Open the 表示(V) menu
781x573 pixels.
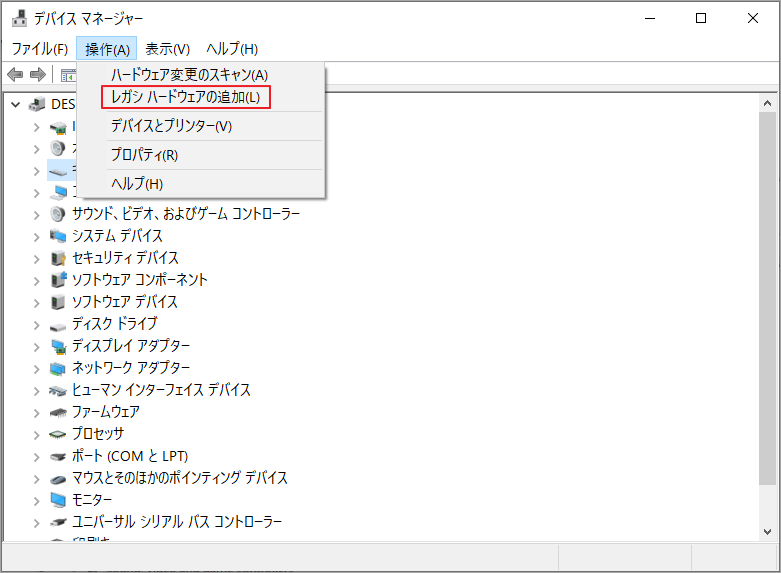167,49
